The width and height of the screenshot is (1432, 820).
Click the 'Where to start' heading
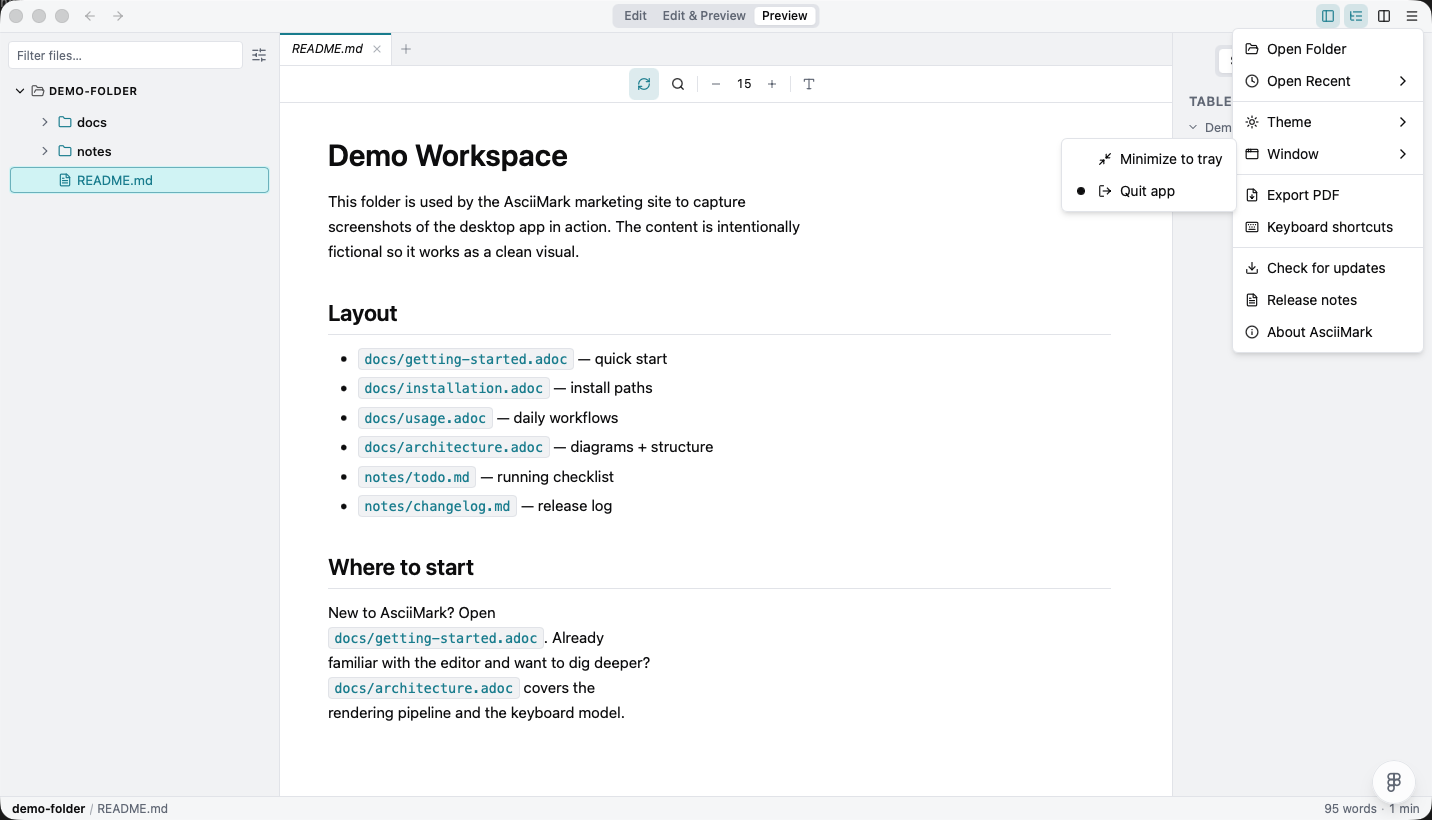click(401, 568)
